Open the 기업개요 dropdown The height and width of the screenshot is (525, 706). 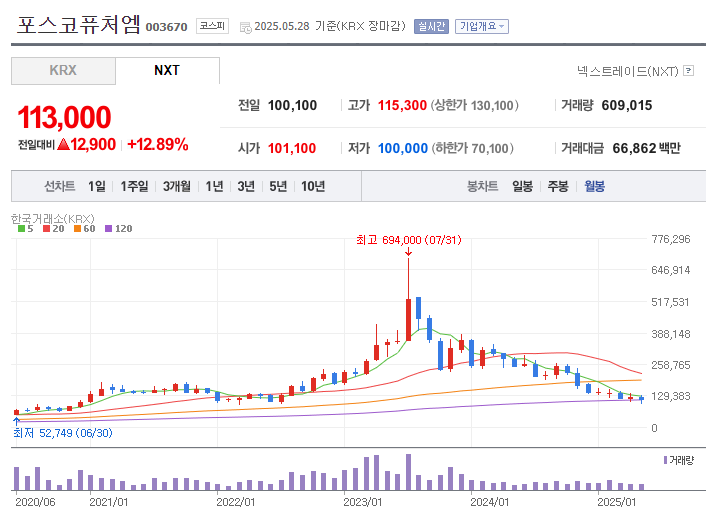point(482,26)
